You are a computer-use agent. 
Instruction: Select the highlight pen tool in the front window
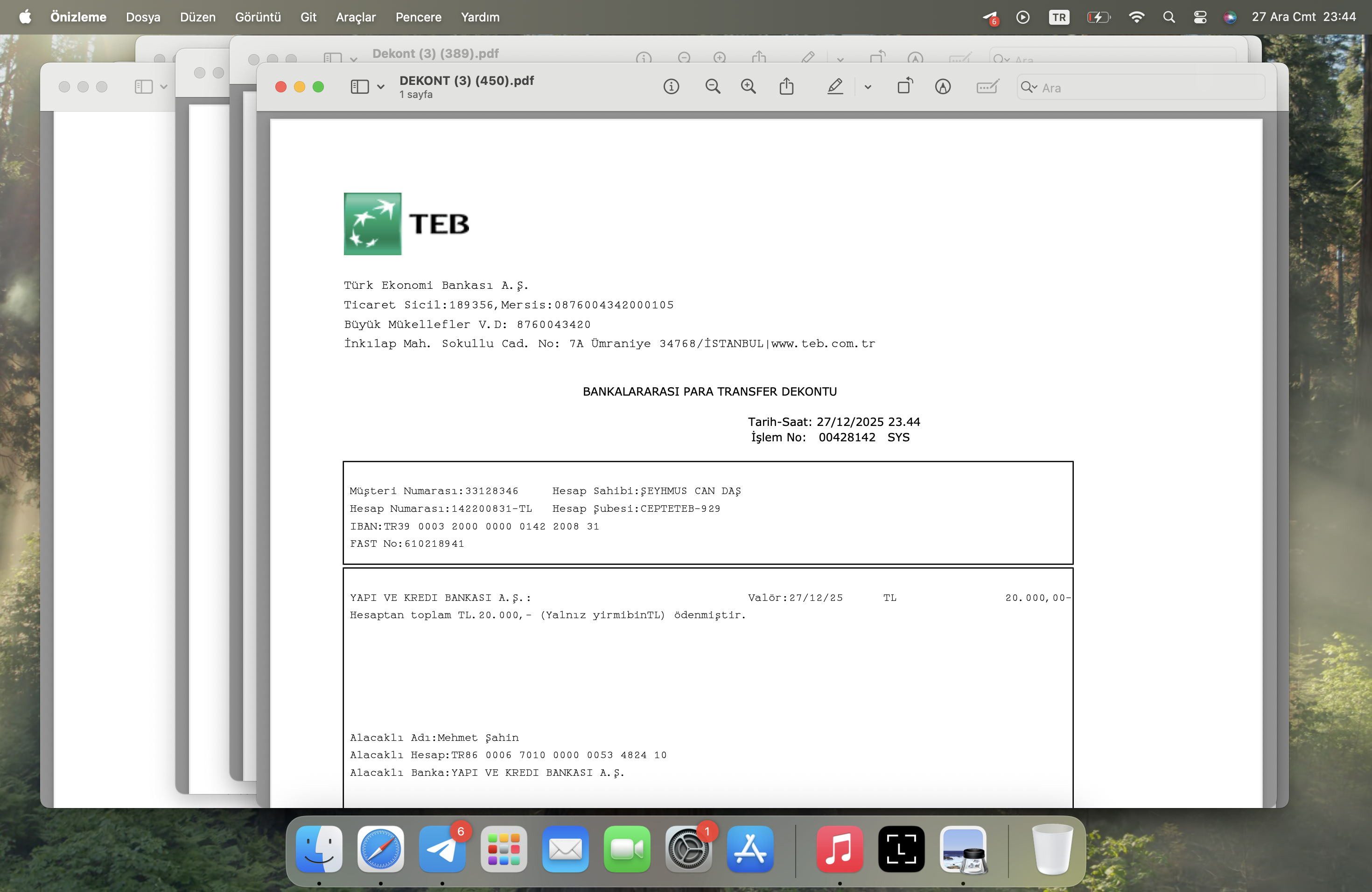point(835,87)
